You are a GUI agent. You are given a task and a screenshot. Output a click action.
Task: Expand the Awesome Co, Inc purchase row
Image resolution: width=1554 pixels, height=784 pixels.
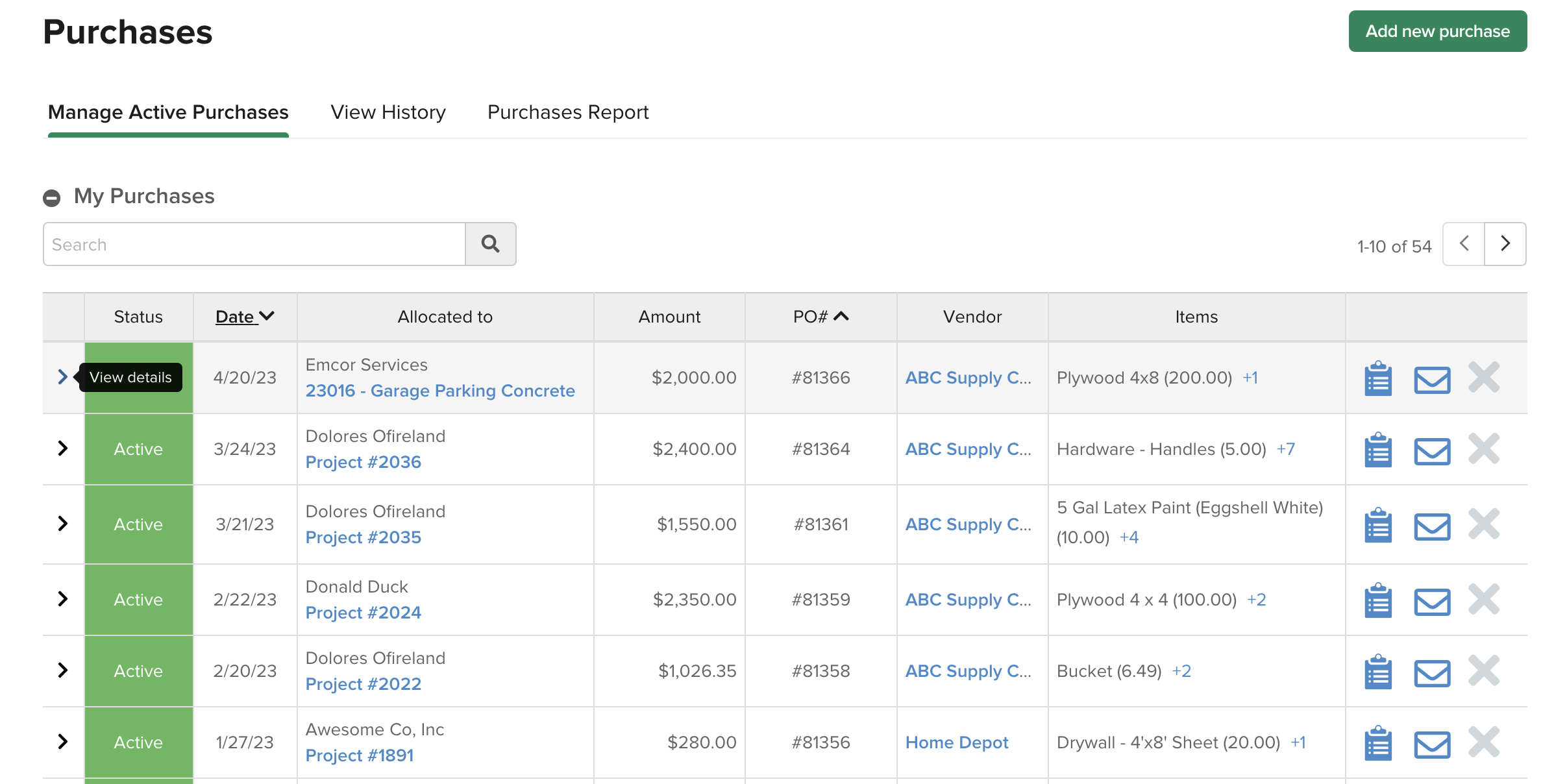(x=62, y=742)
